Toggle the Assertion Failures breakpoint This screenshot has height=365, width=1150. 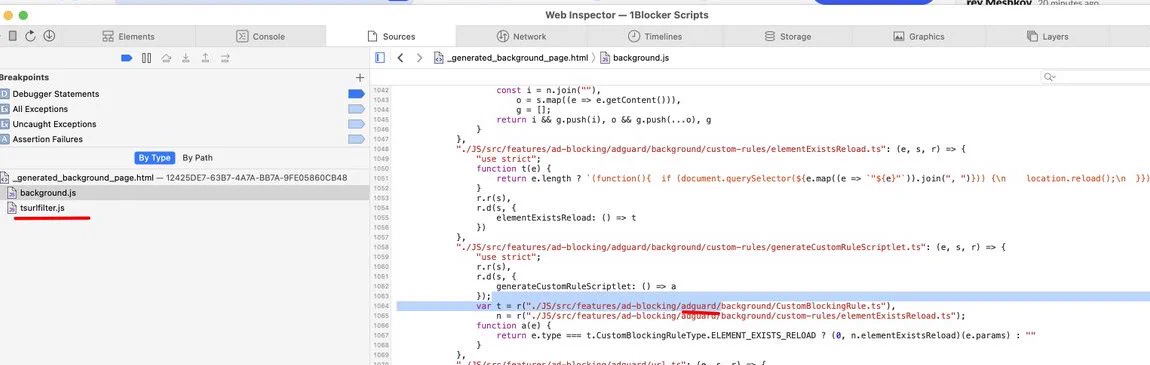(x=356, y=139)
